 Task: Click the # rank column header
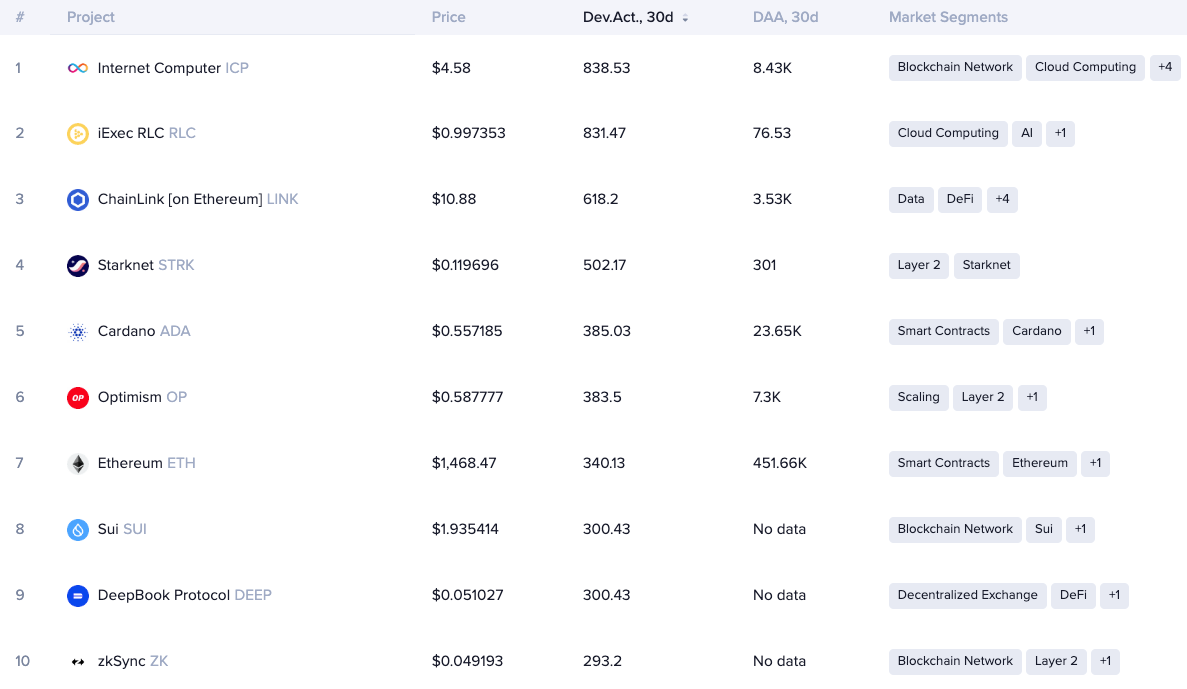tap(20, 17)
